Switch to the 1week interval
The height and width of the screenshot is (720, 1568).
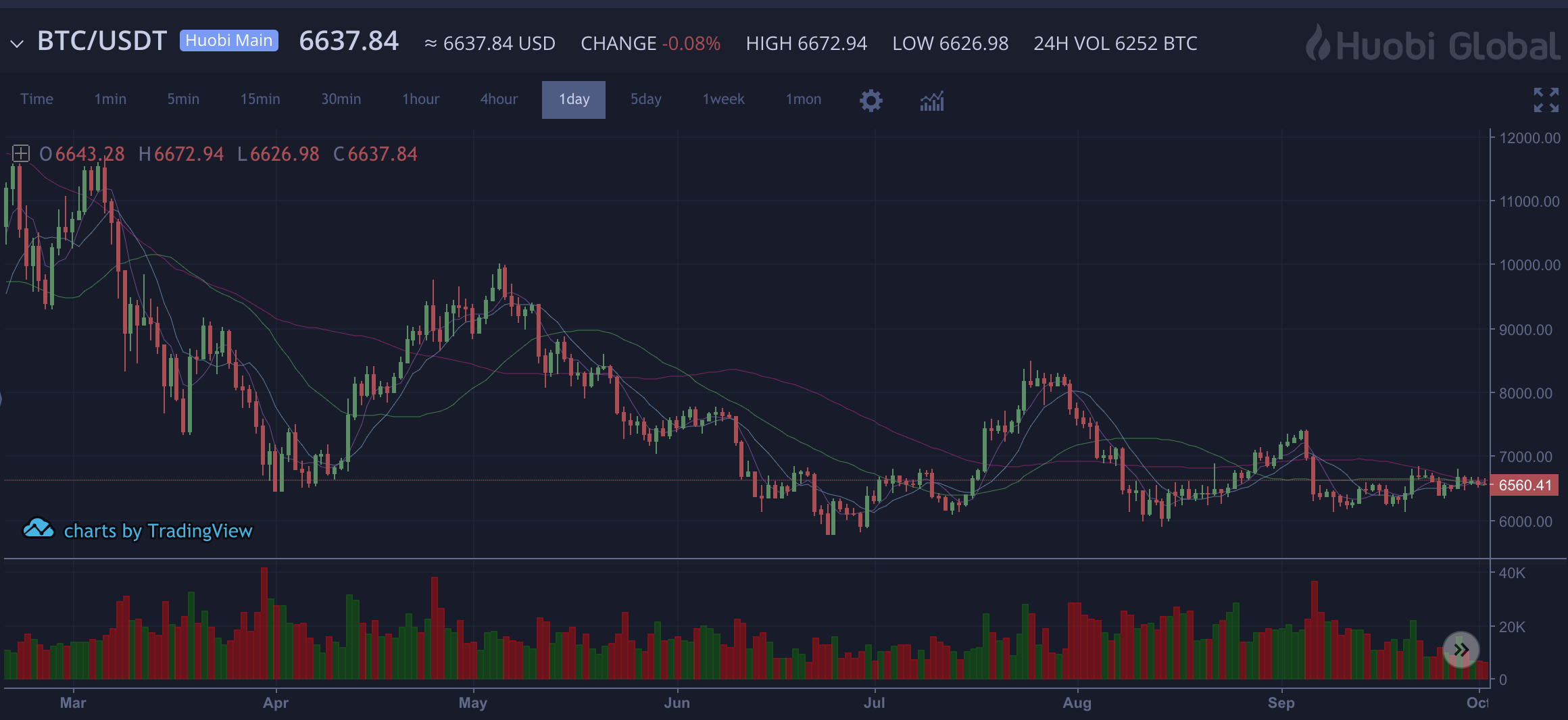coord(723,99)
